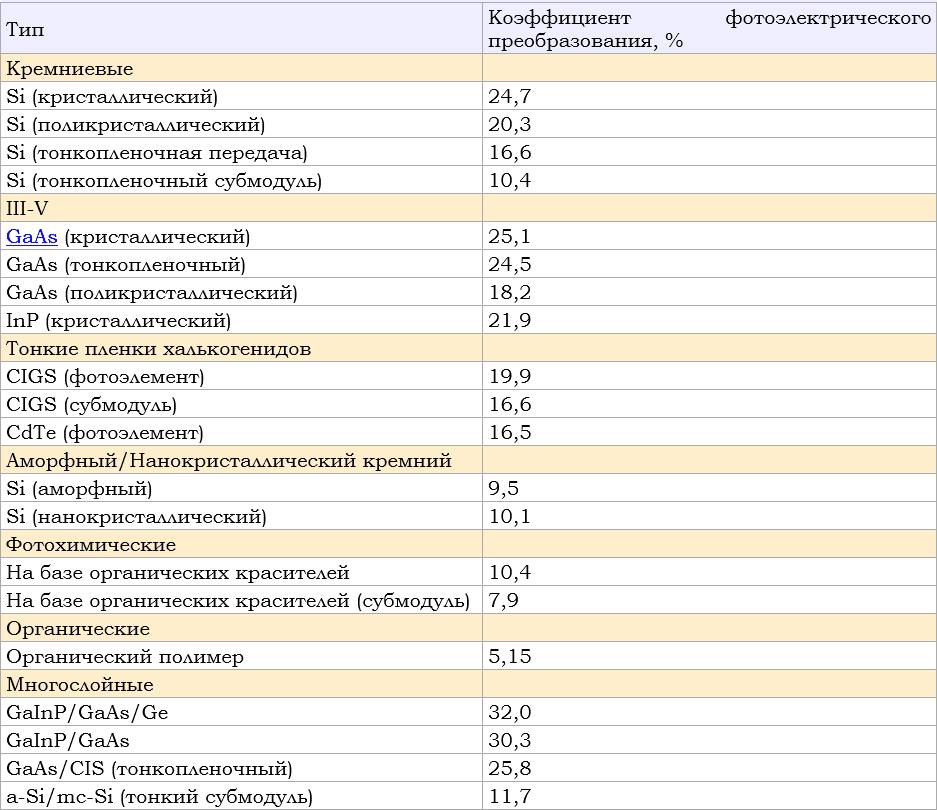Screen dimensions: 937x810
Task: Select the 'Кремниевые' category row
Action: 468,68
